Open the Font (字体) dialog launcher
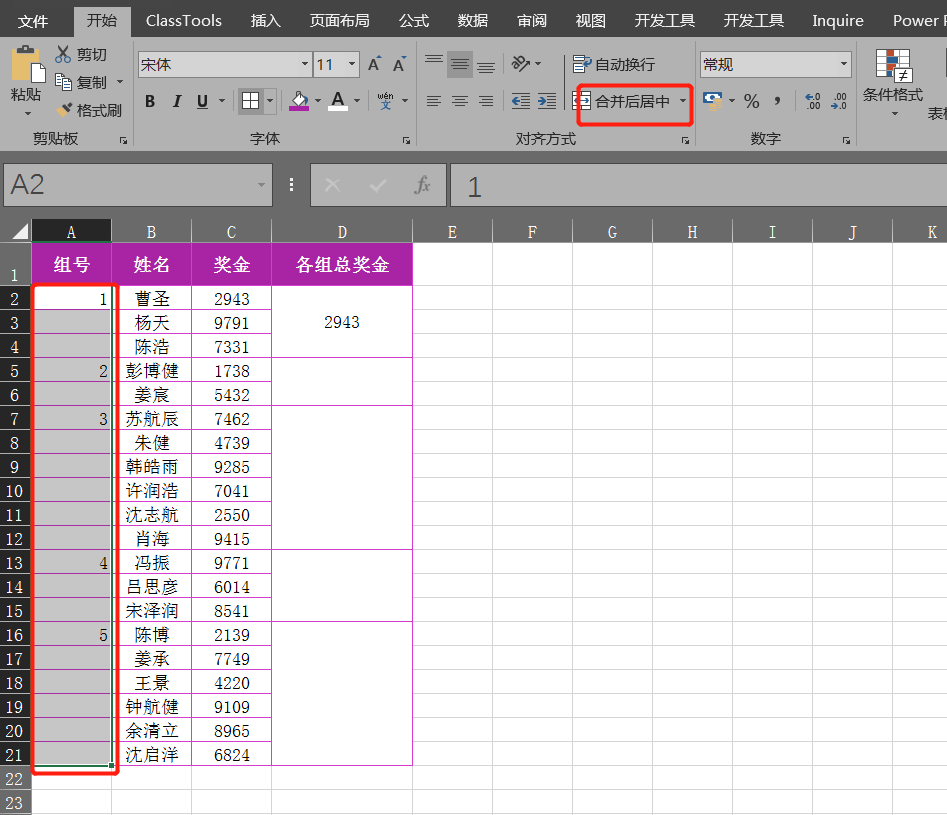Screen dimensions: 947x815 [406, 140]
